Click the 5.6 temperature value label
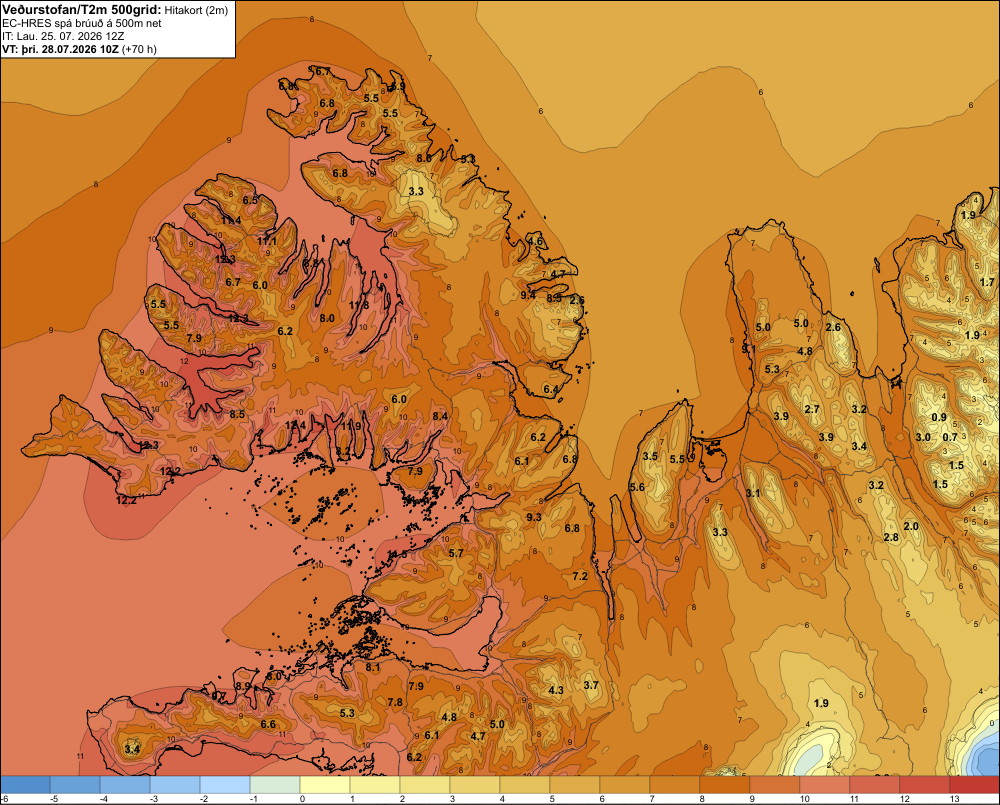Image resolution: width=1000 pixels, height=805 pixels. coord(637,487)
